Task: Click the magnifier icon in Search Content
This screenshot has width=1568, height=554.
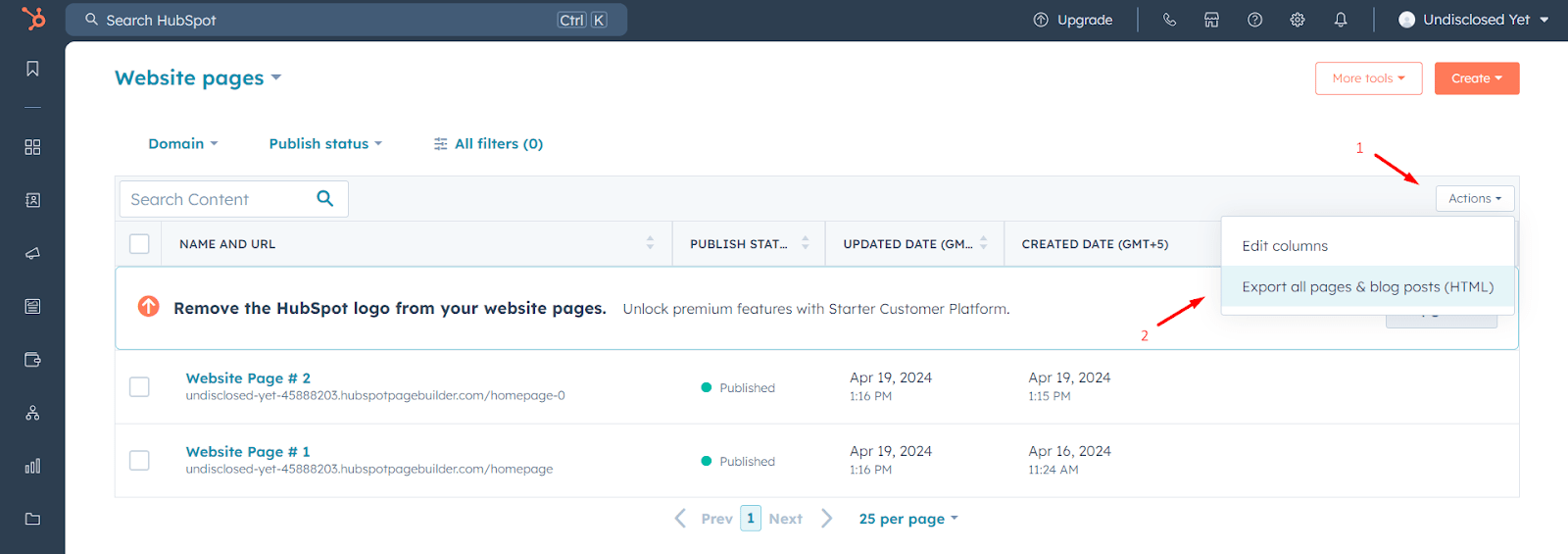Action: coord(325,199)
